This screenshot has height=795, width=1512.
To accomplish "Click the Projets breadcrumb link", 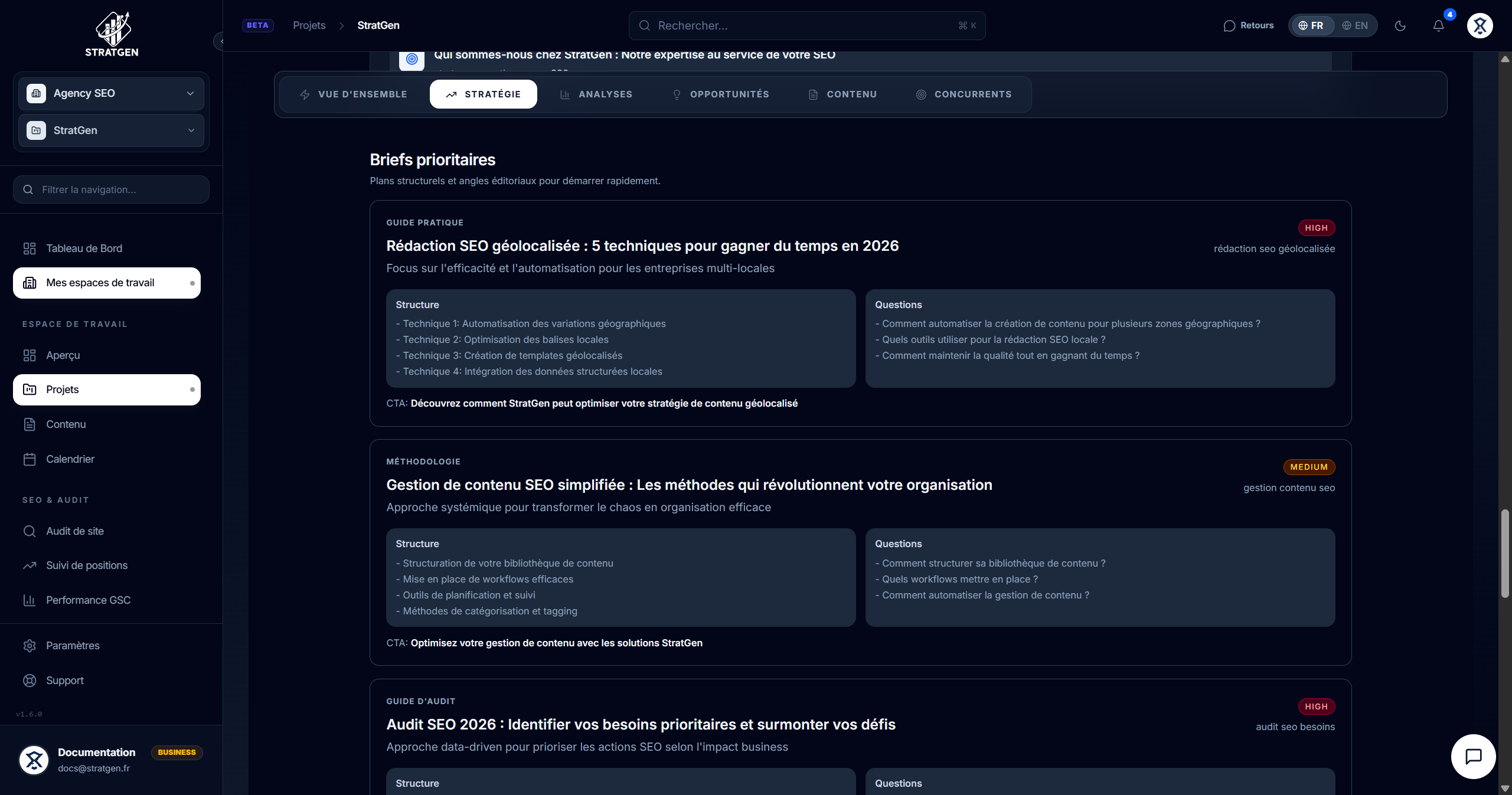I will point(309,25).
